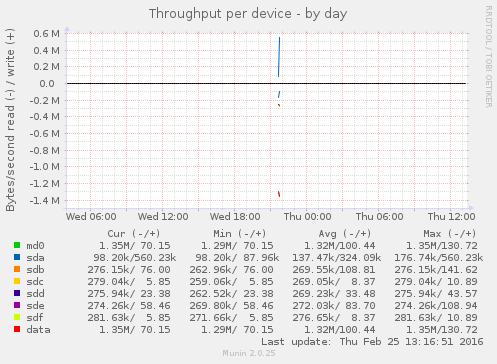Screen dimensions: 497x364
Task: Click the 'sda' legend label
Action: click(35, 258)
